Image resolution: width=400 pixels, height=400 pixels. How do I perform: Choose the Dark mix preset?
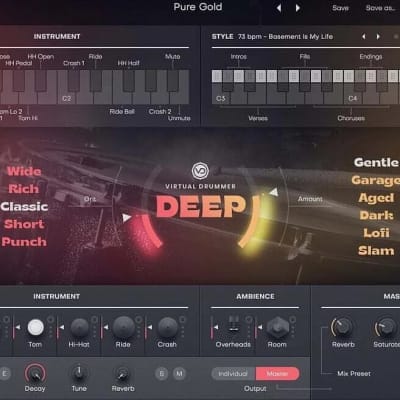coord(376,215)
